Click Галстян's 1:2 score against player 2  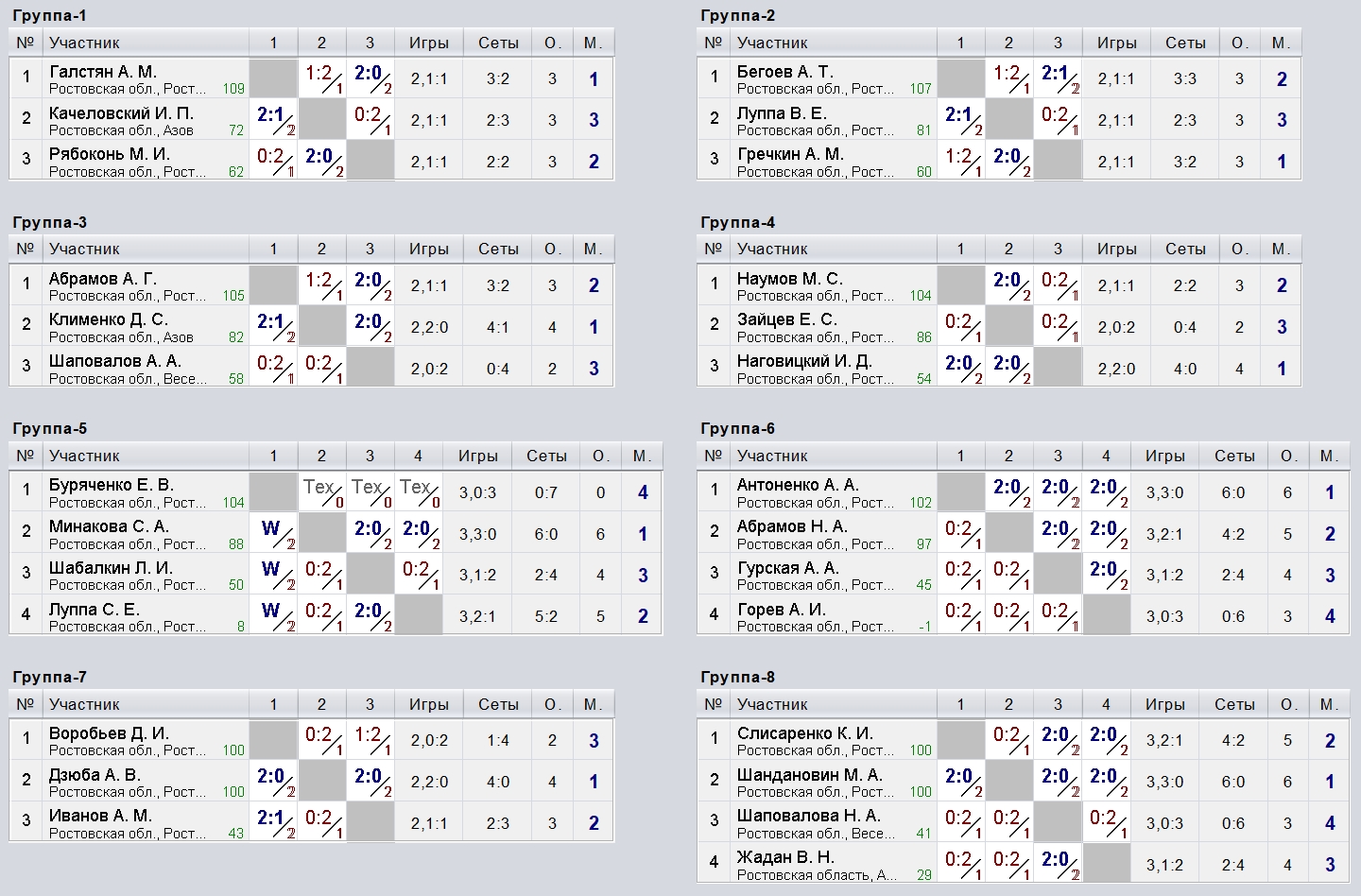(322, 78)
